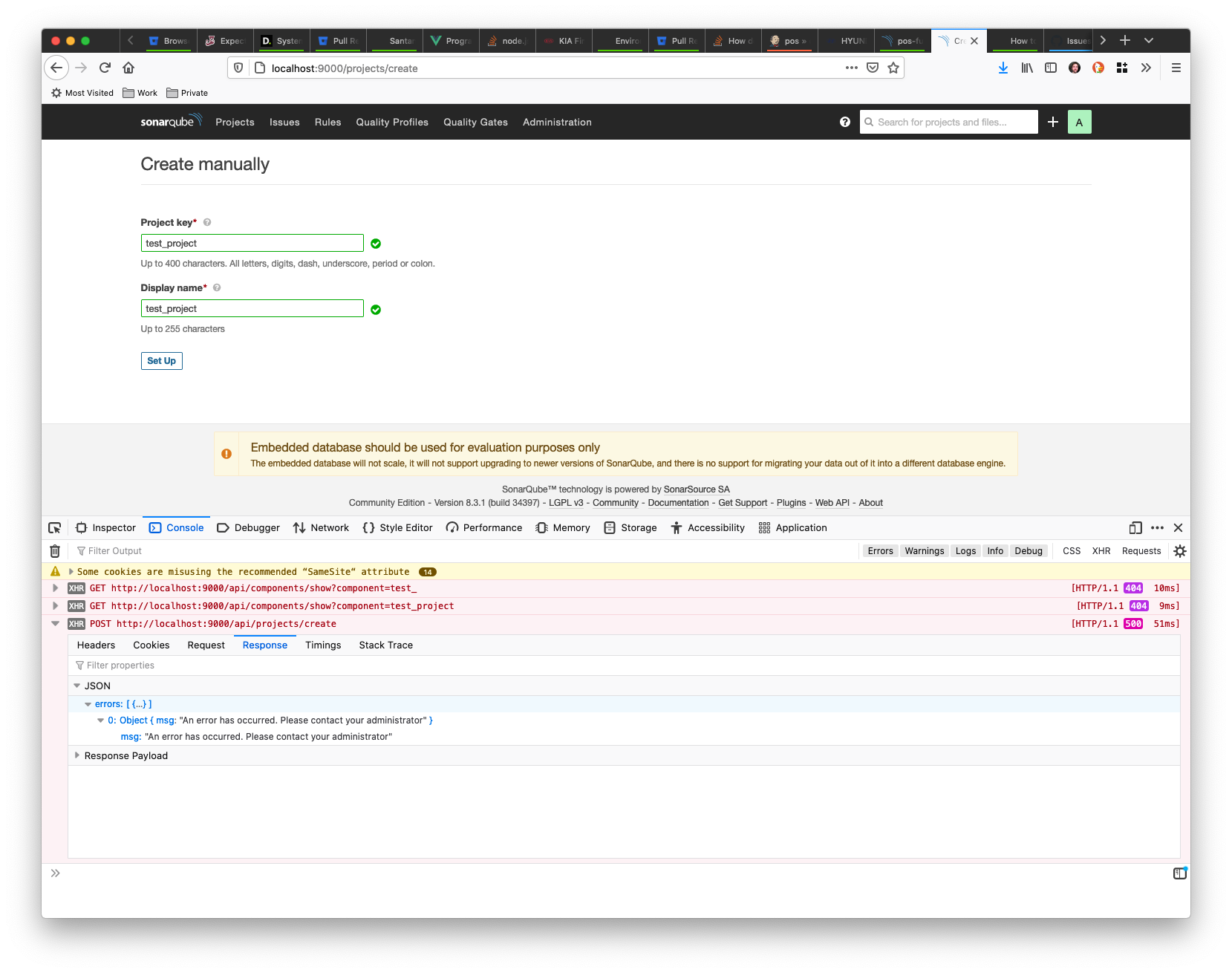This screenshot has height=973, width=1232.
Task: Click the Search for projects and files box
Action: click(949, 122)
